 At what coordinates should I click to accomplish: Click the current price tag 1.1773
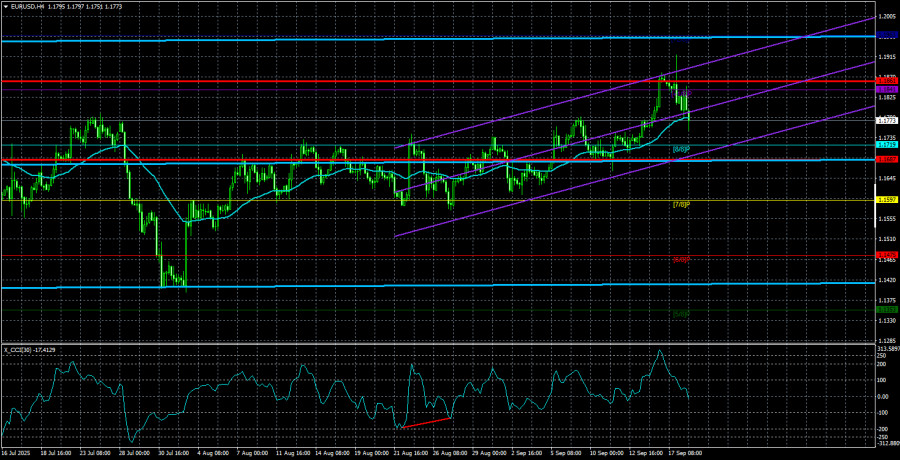886,120
